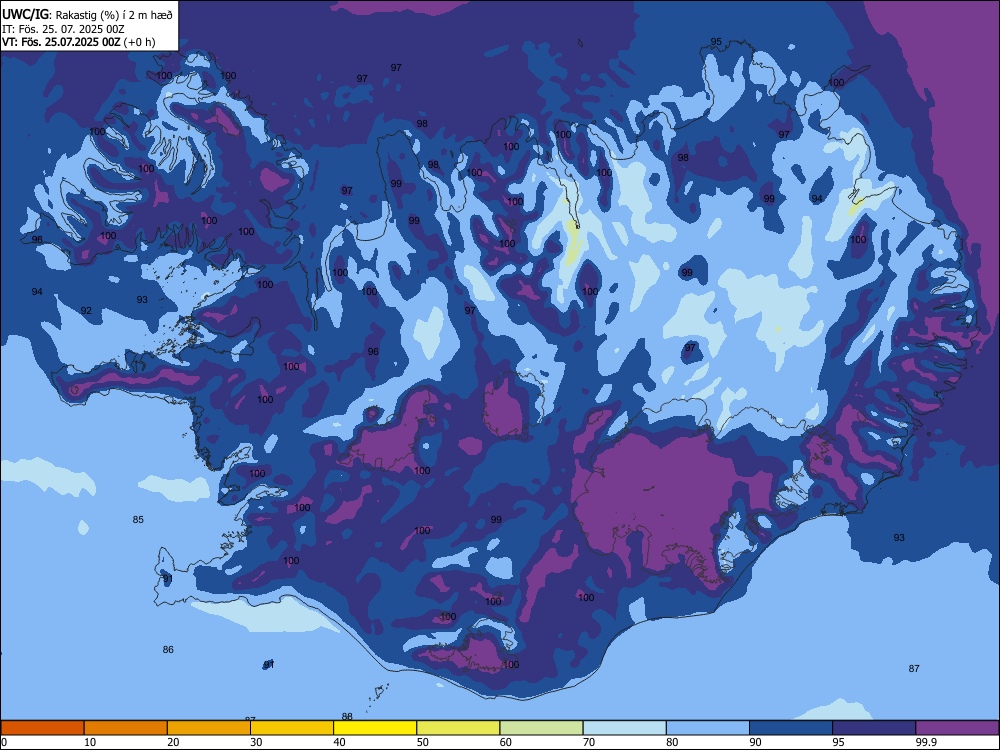Viewport: 1000px width, 750px height.
Task: Click the legend label 30
Action: tap(256, 742)
